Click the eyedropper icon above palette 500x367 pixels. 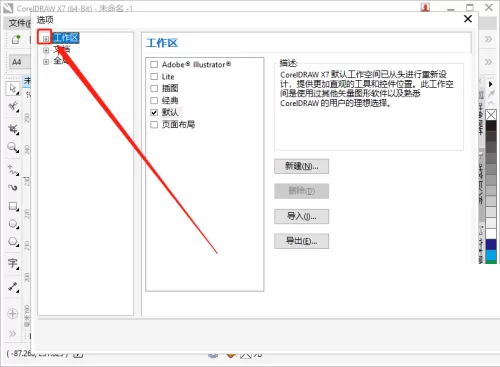(x=491, y=94)
